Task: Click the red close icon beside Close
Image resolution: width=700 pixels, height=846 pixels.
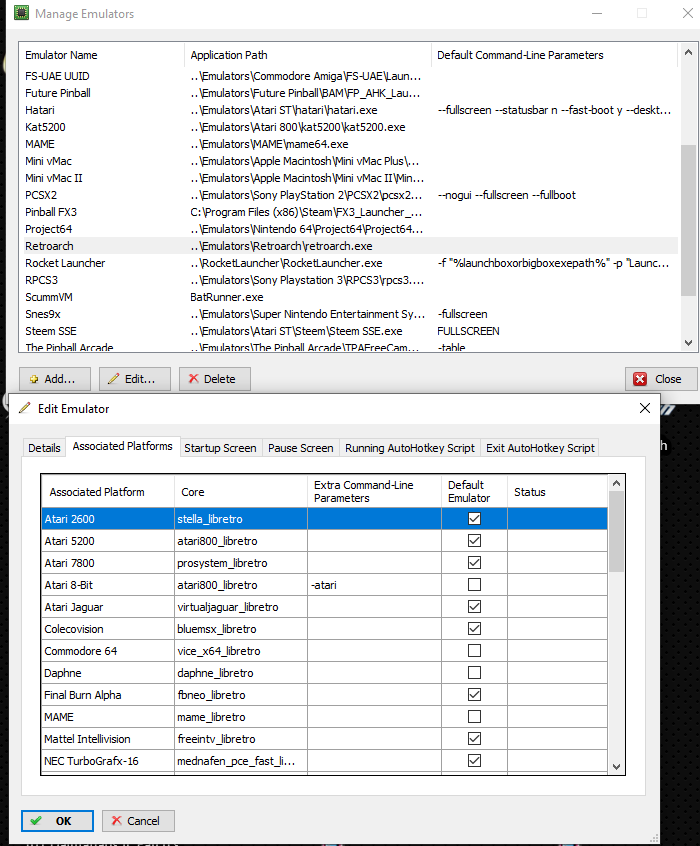Action: [640, 379]
